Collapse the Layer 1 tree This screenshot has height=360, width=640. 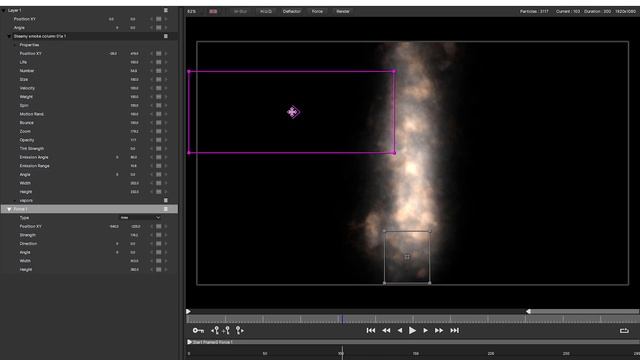pyautogui.click(x=4, y=10)
